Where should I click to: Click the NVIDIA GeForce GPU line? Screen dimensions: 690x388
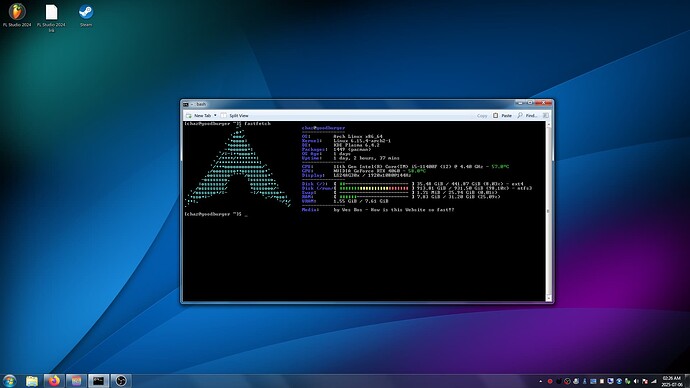(363, 171)
